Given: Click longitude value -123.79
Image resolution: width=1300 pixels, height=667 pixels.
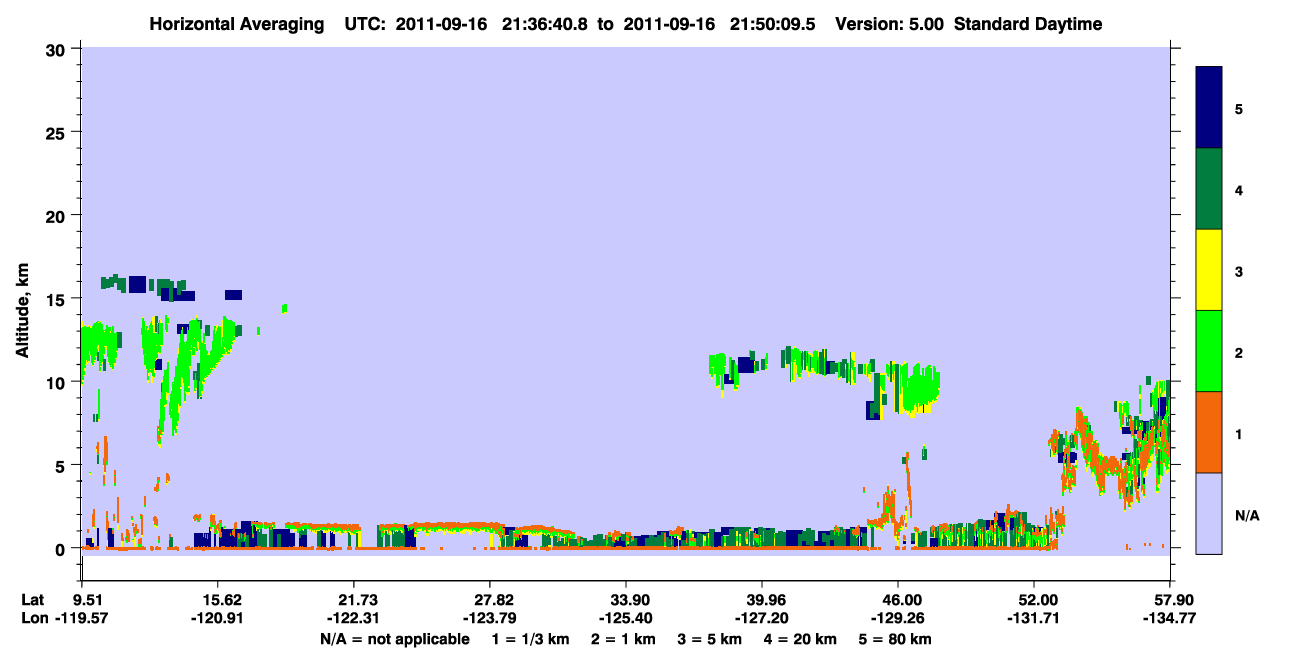Looking at the screenshot, I should [490, 618].
